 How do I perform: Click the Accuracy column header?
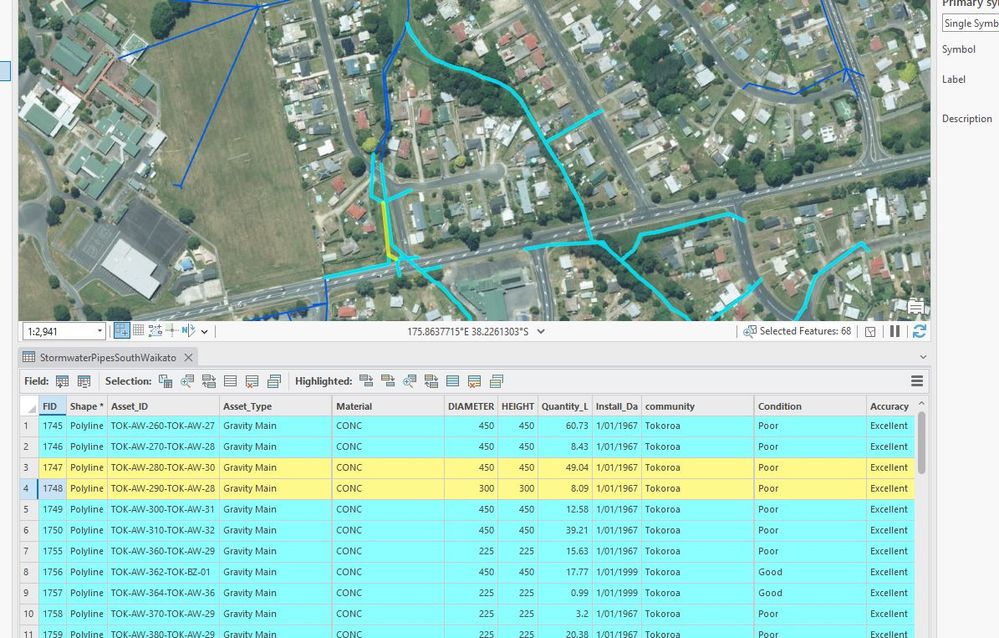pos(890,406)
